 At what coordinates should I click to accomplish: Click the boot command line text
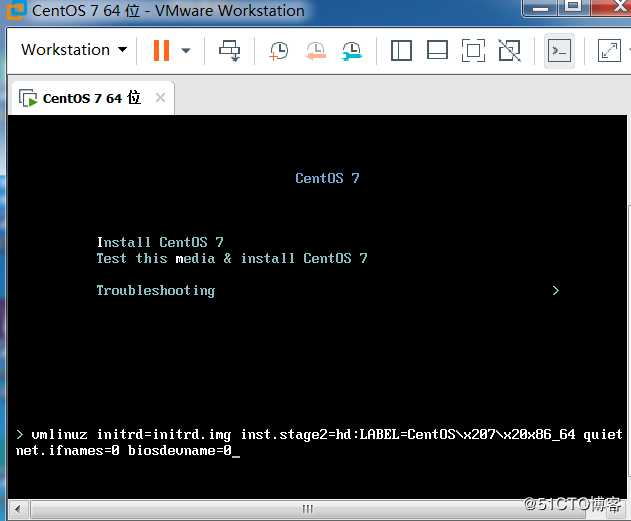click(x=319, y=443)
